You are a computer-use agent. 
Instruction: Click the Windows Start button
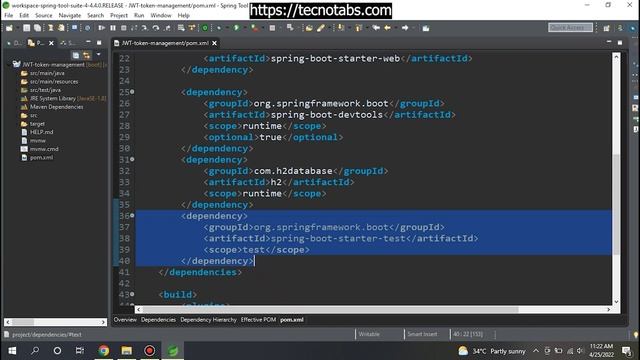pyautogui.click(x=12, y=351)
